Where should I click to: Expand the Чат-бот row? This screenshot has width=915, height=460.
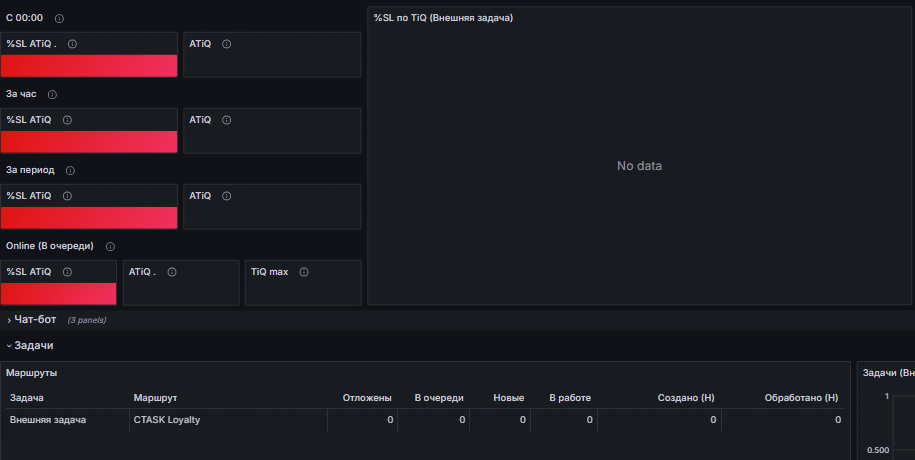[35, 320]
